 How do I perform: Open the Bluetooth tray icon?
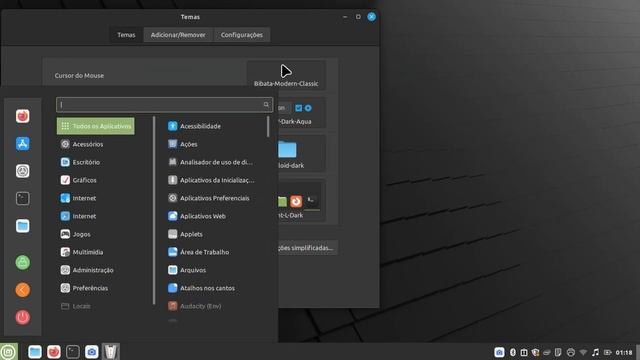tap(513, 352)
